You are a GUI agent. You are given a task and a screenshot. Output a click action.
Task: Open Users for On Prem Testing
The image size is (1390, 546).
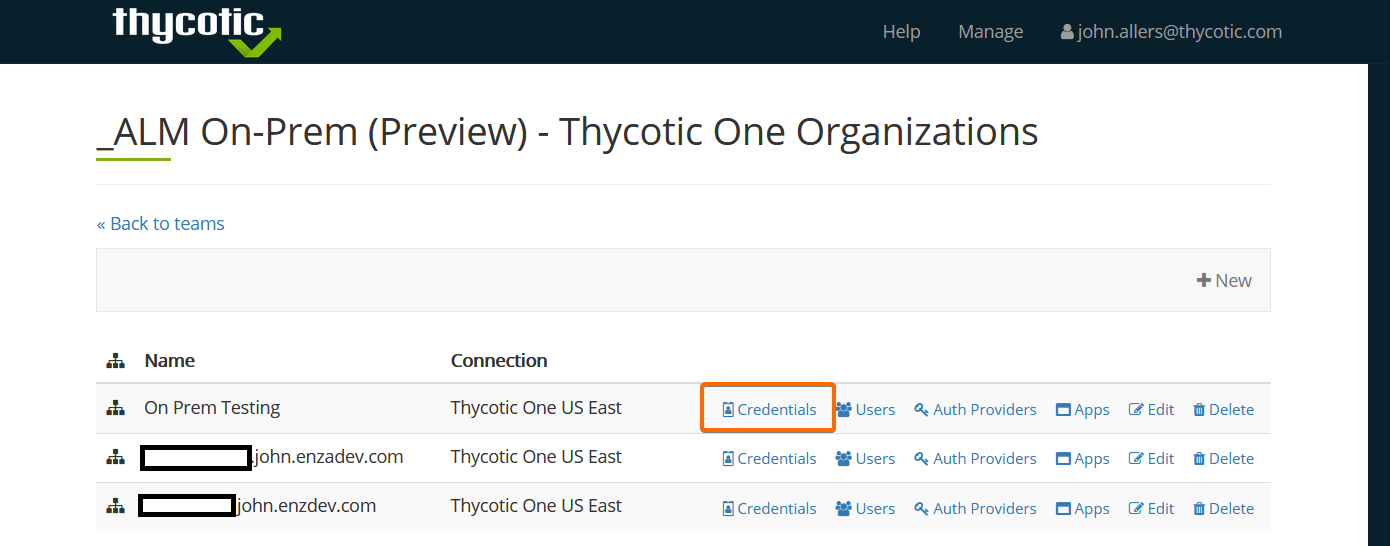865,409
